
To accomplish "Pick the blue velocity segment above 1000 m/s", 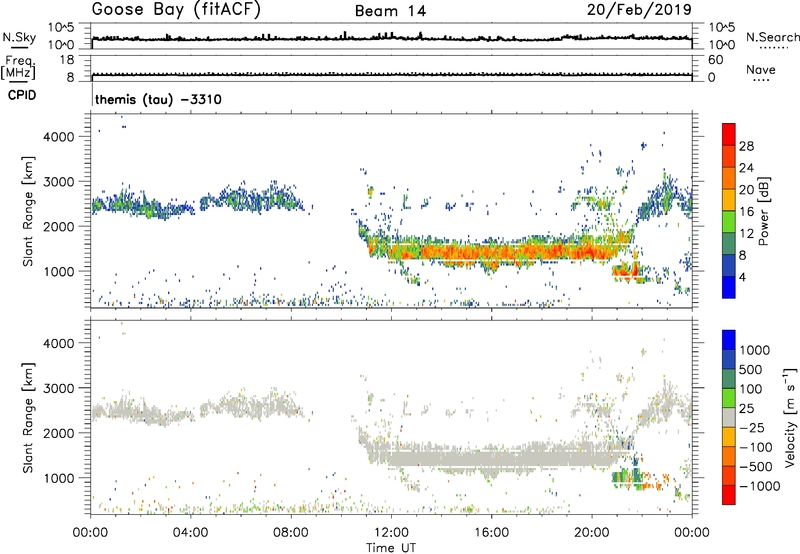I will tap(729, 340).
